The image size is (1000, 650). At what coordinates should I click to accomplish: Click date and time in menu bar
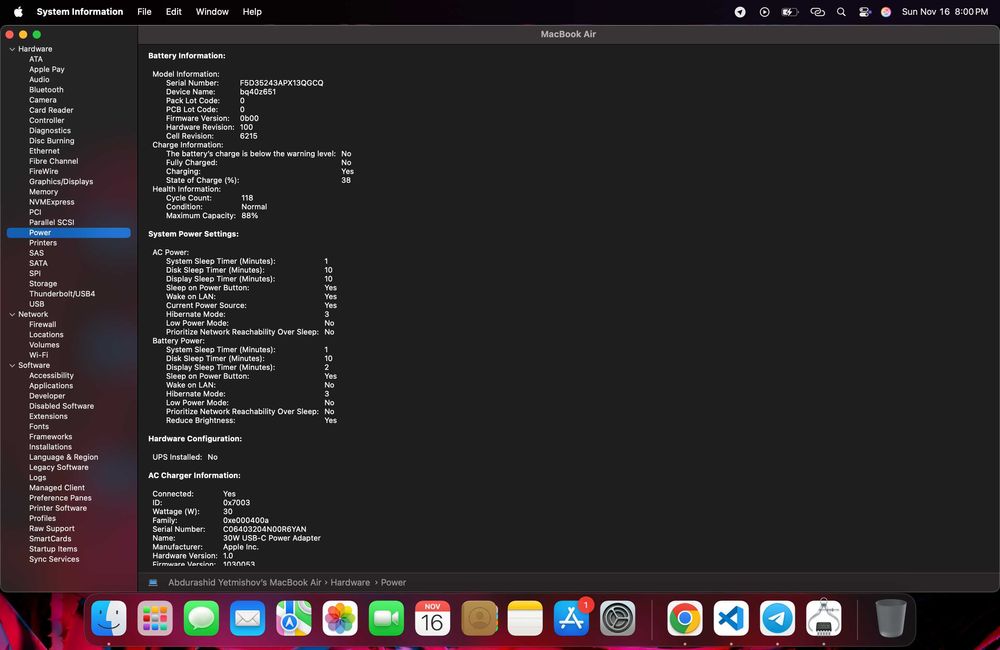pyautogui.click(x=945, y=11)
